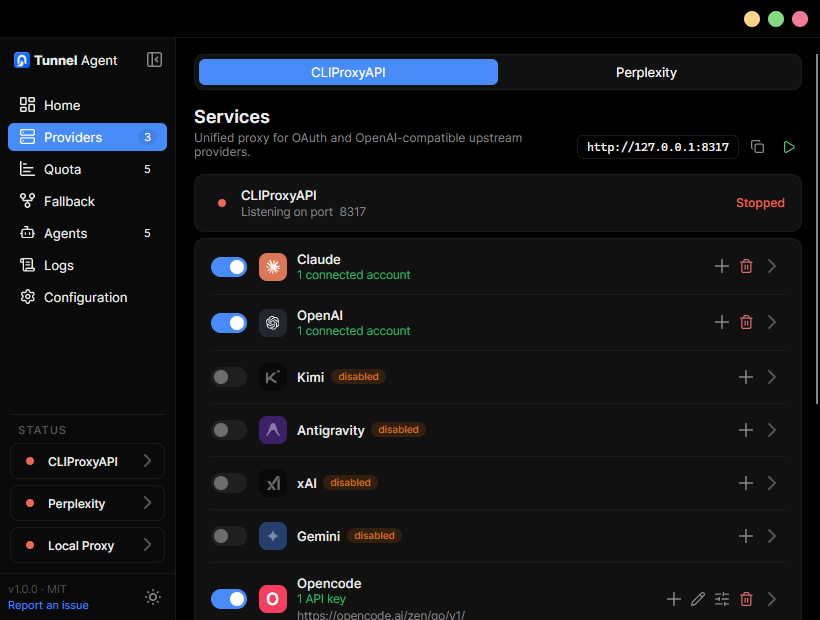Screen dimensions: 820x620
Task: Expand the Antigravity row chevron
Action: click(x=772, y=430)
